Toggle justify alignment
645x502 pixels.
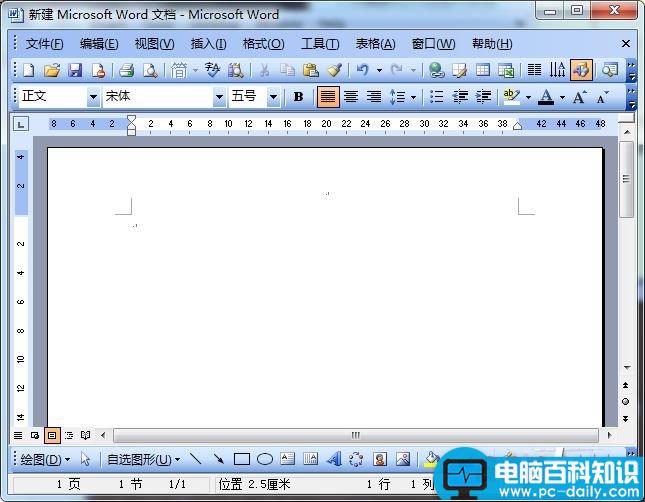click(x=328, y=97)
